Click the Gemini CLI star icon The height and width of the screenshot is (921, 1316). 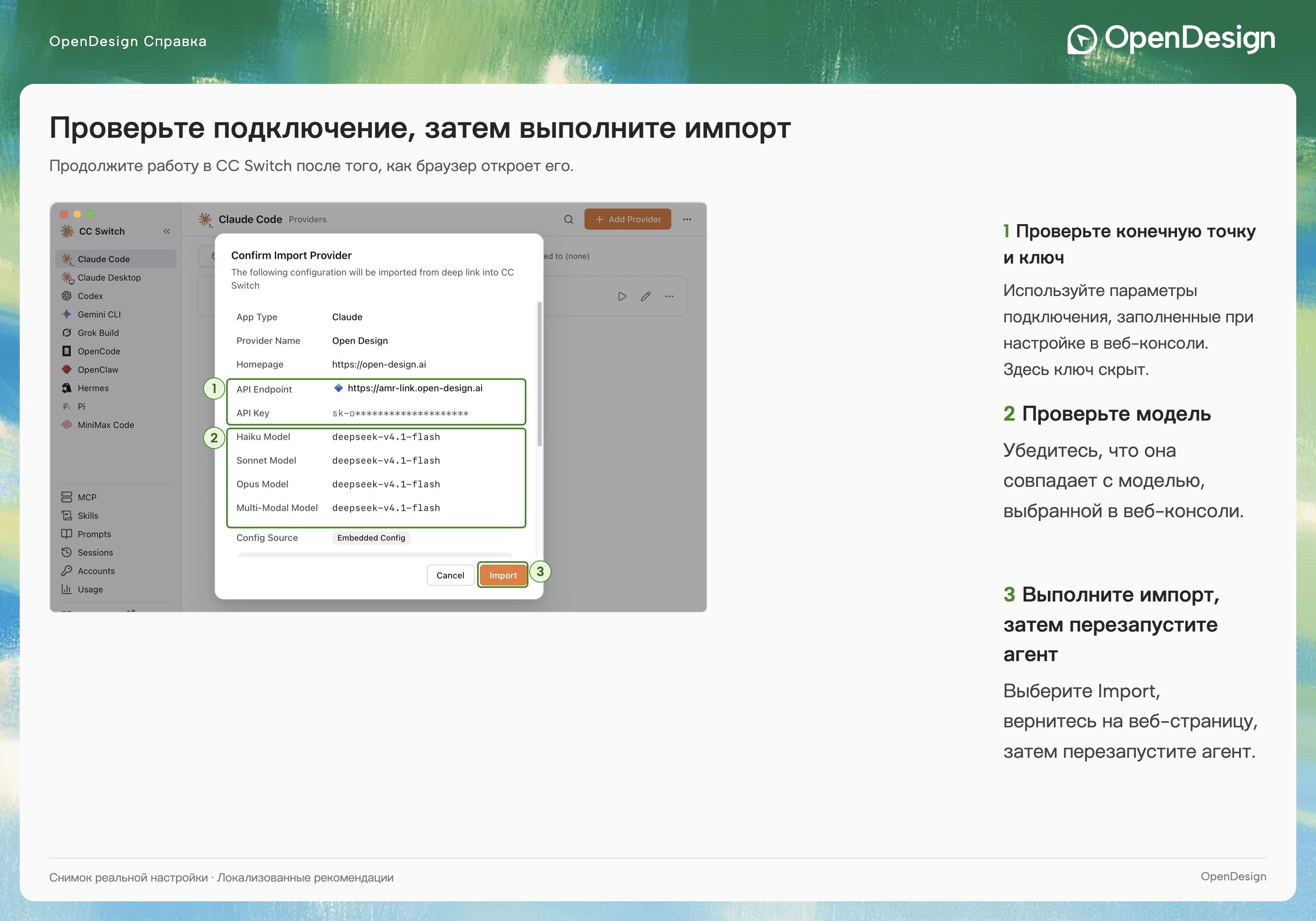pos(67,314)
